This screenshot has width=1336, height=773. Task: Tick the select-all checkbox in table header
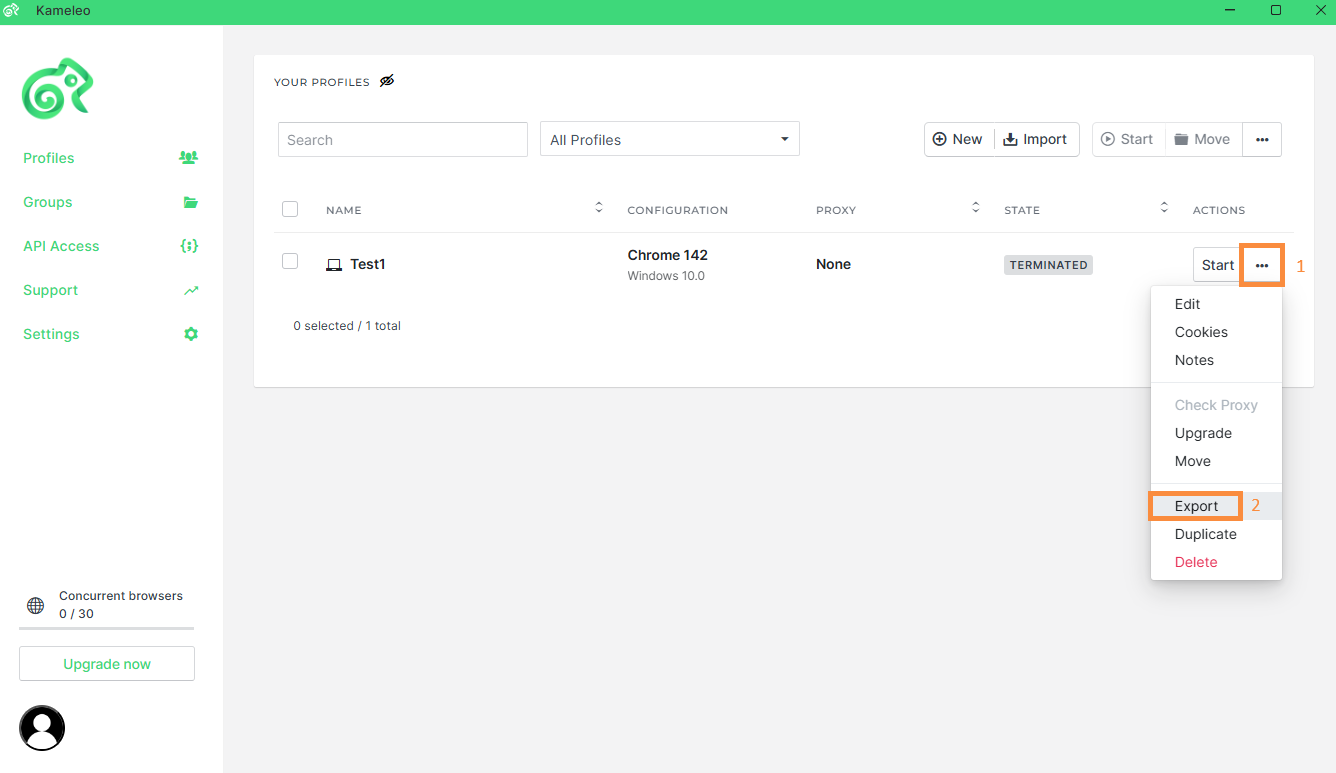point(290,209)
